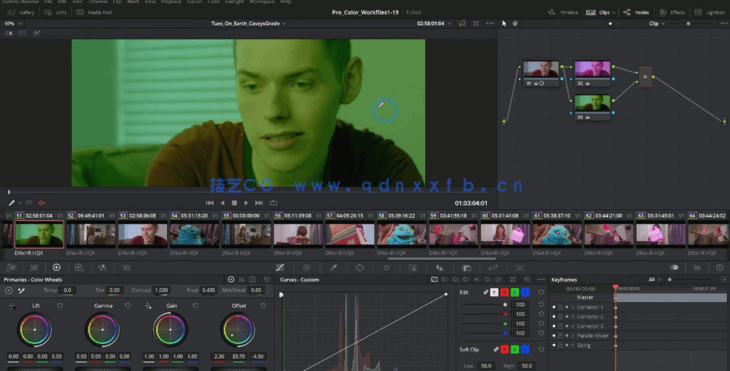Open node editor Clip mode dropdown
The image size is (730, 371).
(657, 23)
